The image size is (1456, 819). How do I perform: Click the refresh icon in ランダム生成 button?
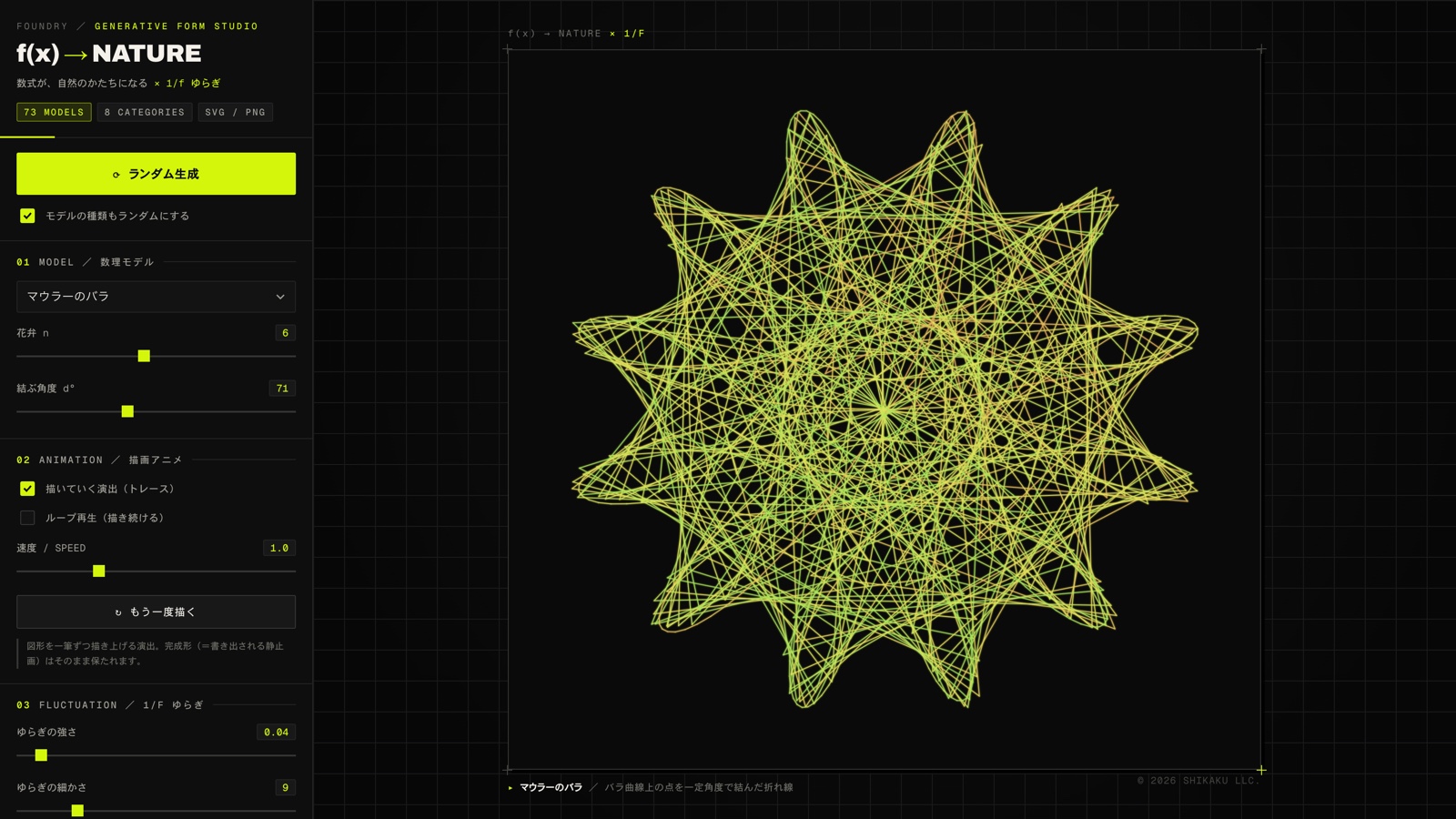[116, 175]
